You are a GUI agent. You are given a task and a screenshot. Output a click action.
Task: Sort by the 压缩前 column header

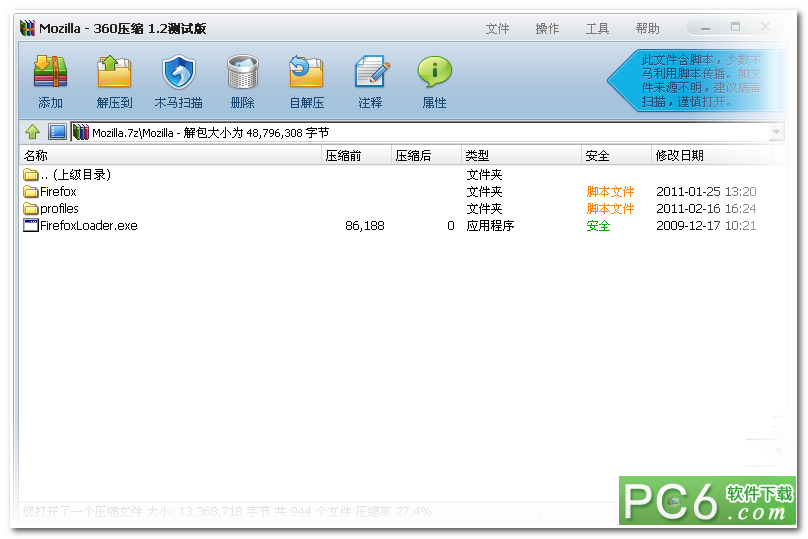click(x=356, y=156)
